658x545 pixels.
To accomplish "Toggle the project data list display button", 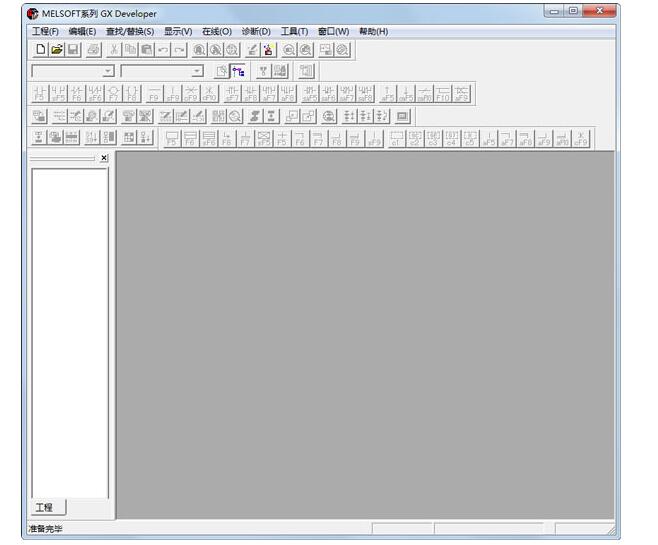I will click(238, 71).
